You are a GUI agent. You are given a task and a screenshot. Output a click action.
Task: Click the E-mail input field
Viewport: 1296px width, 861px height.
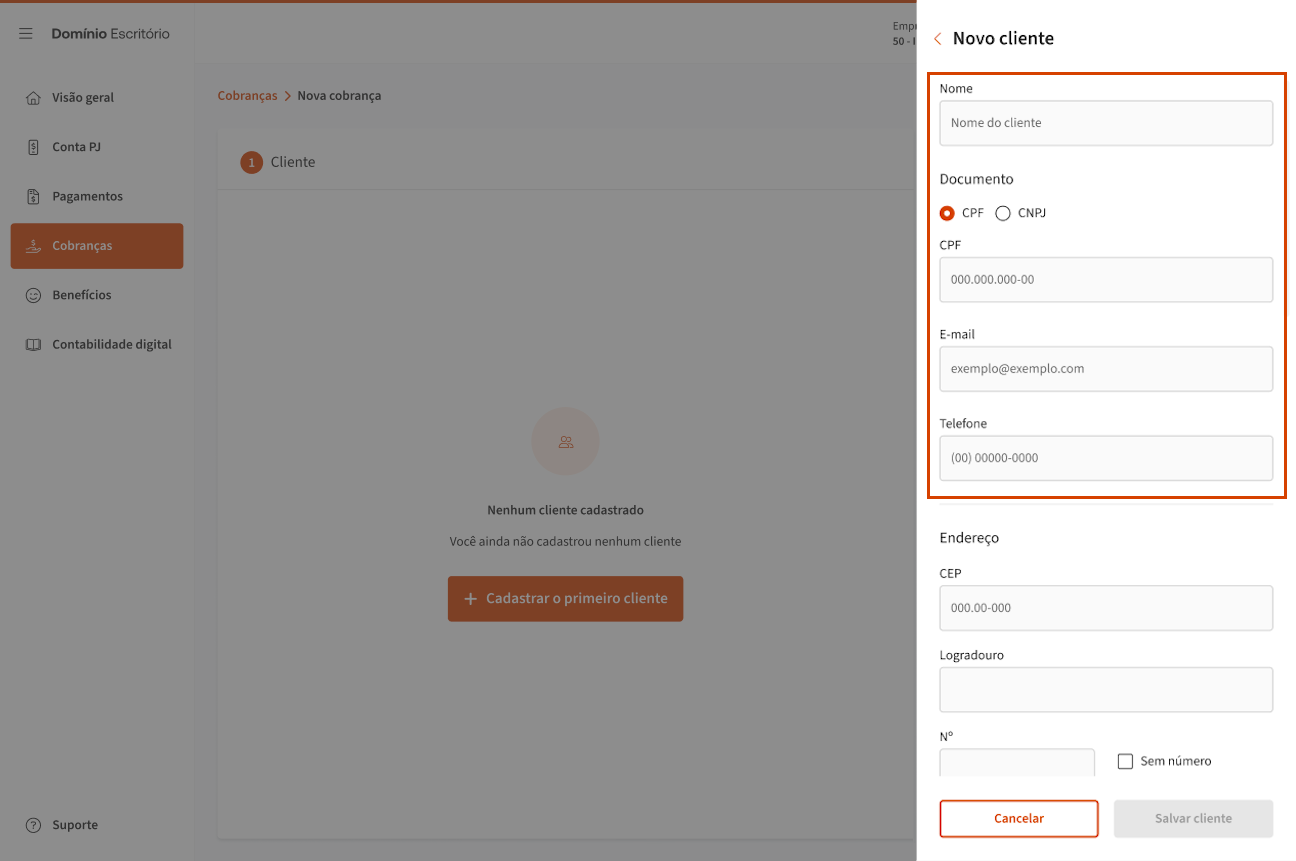click(1106, 369)
